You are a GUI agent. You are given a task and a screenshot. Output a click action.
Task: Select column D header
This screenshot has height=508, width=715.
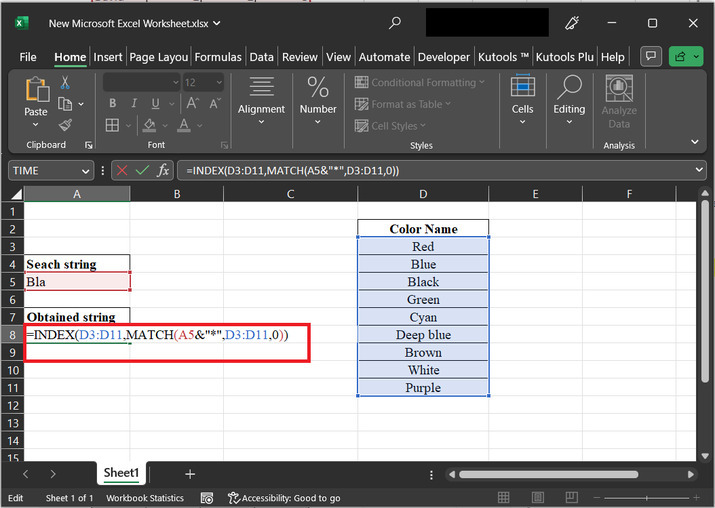point(423,194)
